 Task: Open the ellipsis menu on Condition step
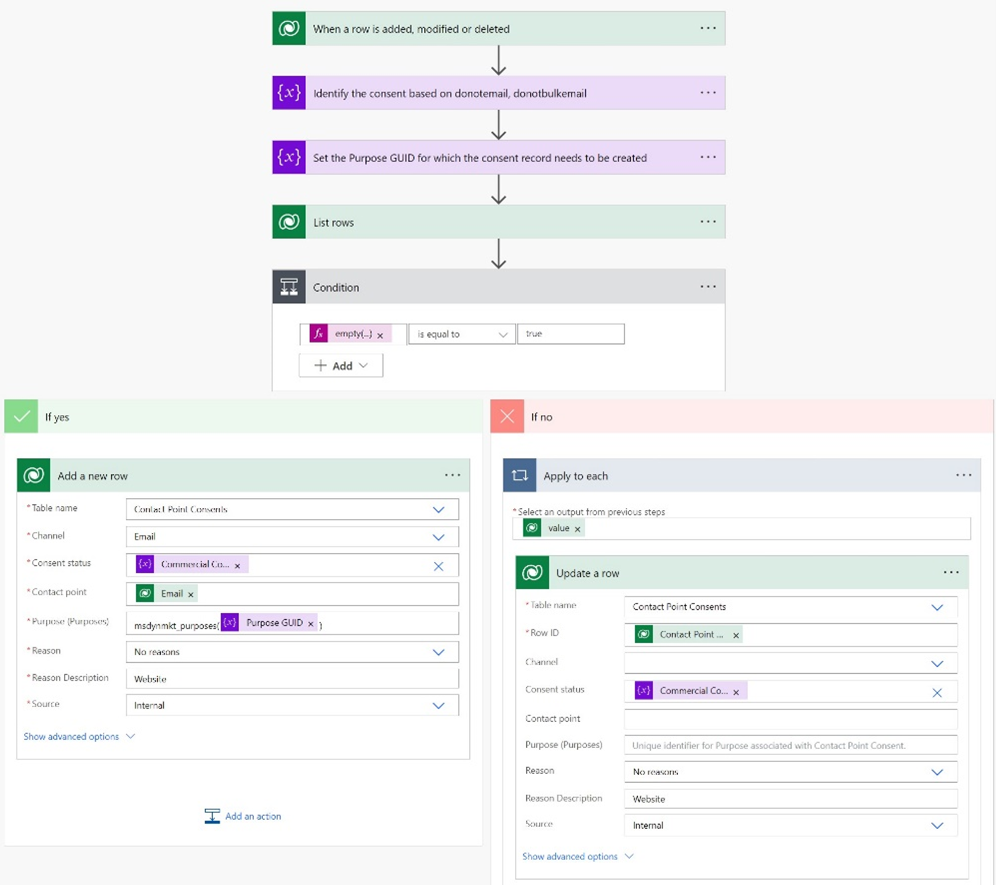tap(708, 287)
